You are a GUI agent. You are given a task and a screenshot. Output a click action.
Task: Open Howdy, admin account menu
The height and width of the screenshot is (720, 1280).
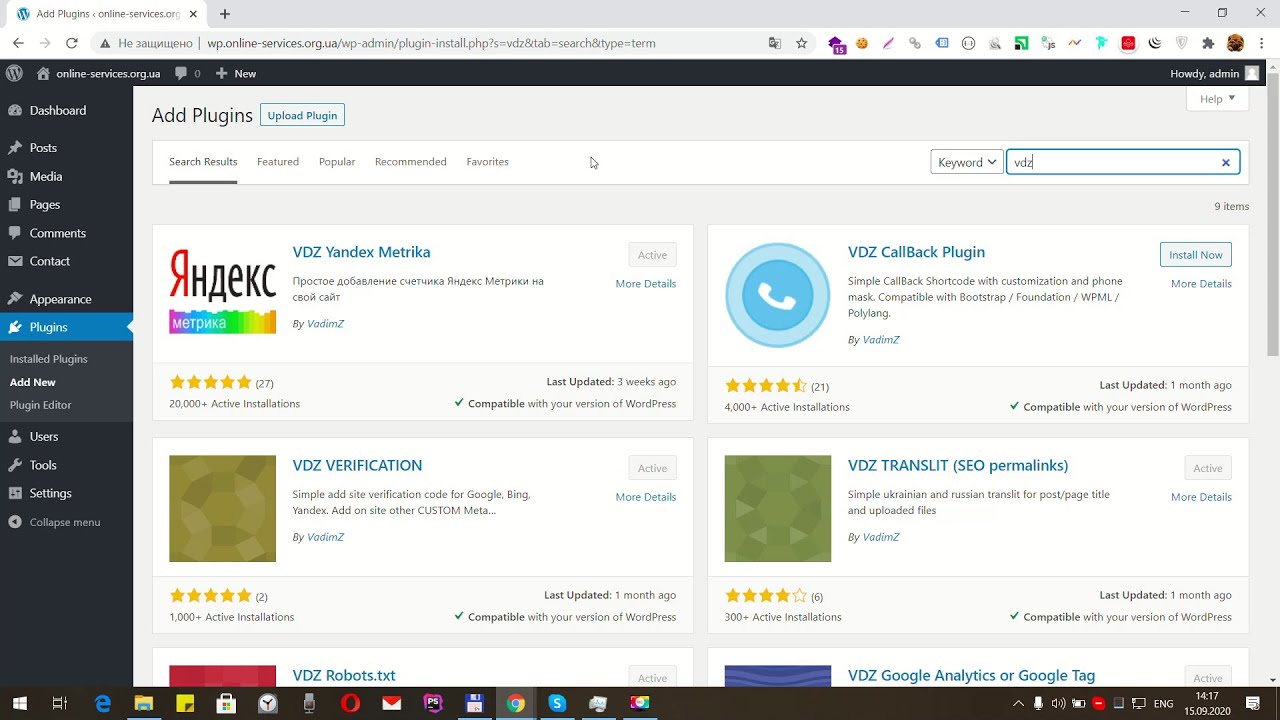pyautogui.click(x=1214, y=73)
